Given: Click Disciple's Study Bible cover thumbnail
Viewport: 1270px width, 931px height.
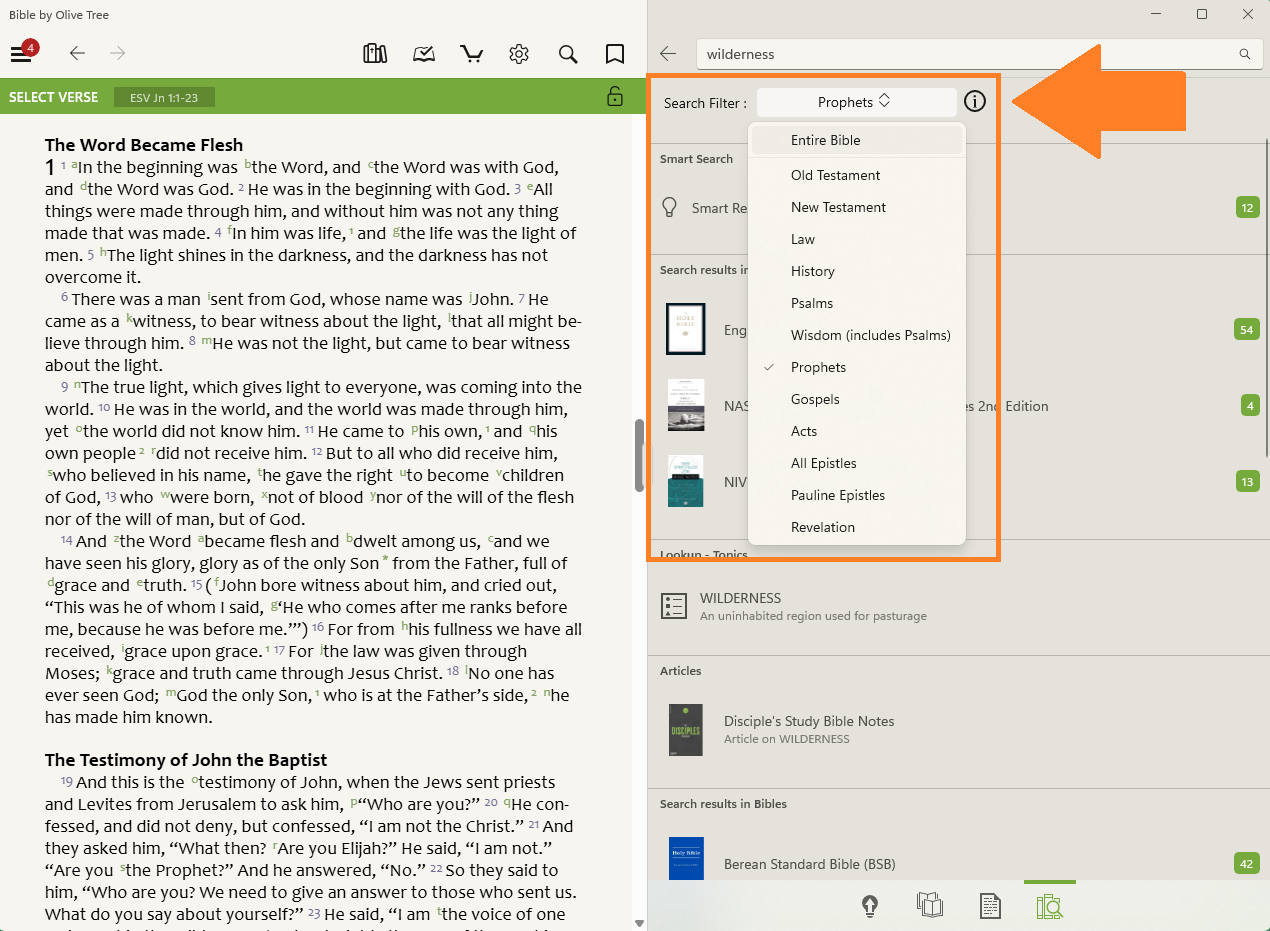Looking at the screenshot, I should tap(686, 730).
